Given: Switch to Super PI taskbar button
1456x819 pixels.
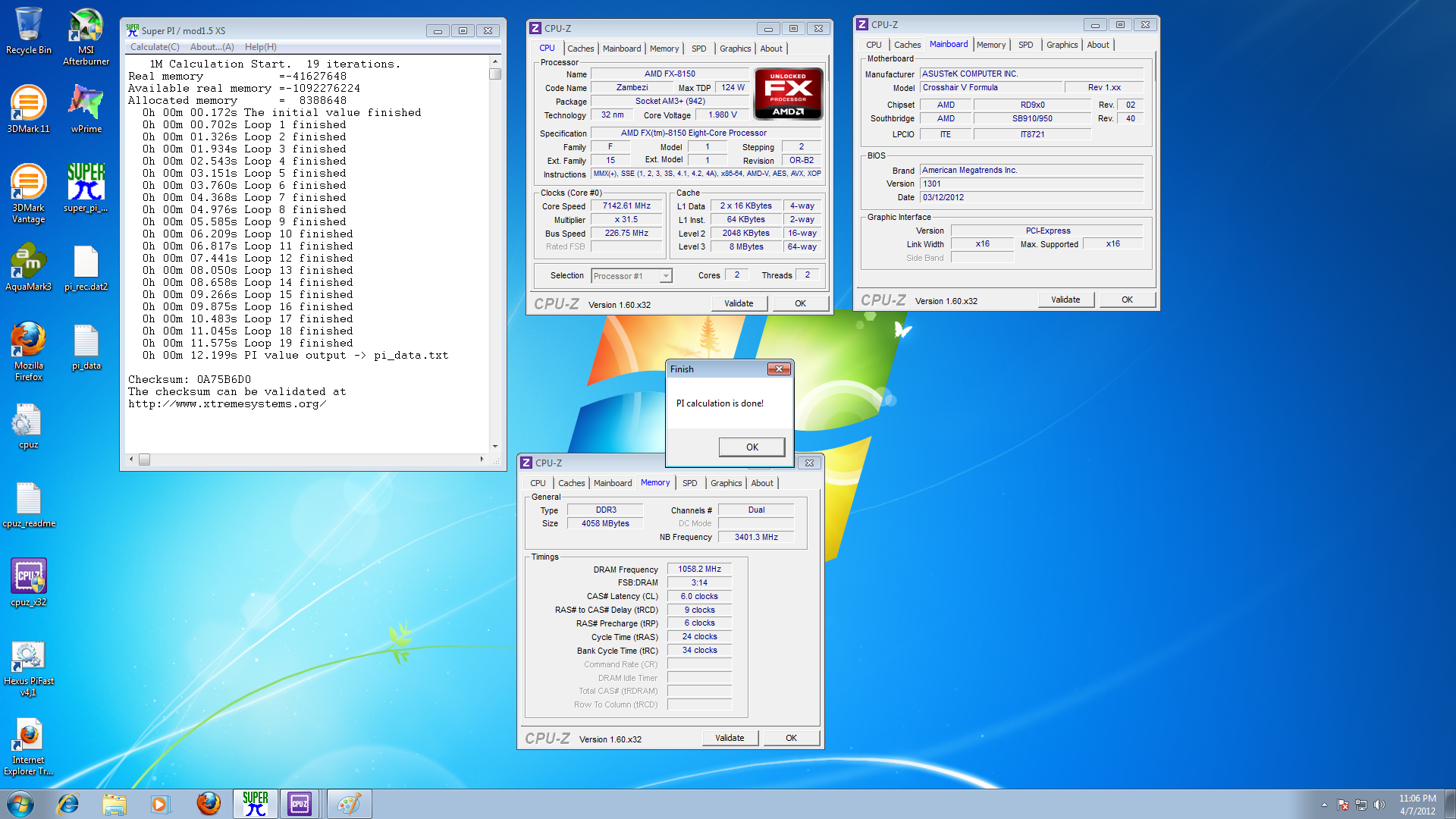Looking at the screenshot, I should pos(256,804).
